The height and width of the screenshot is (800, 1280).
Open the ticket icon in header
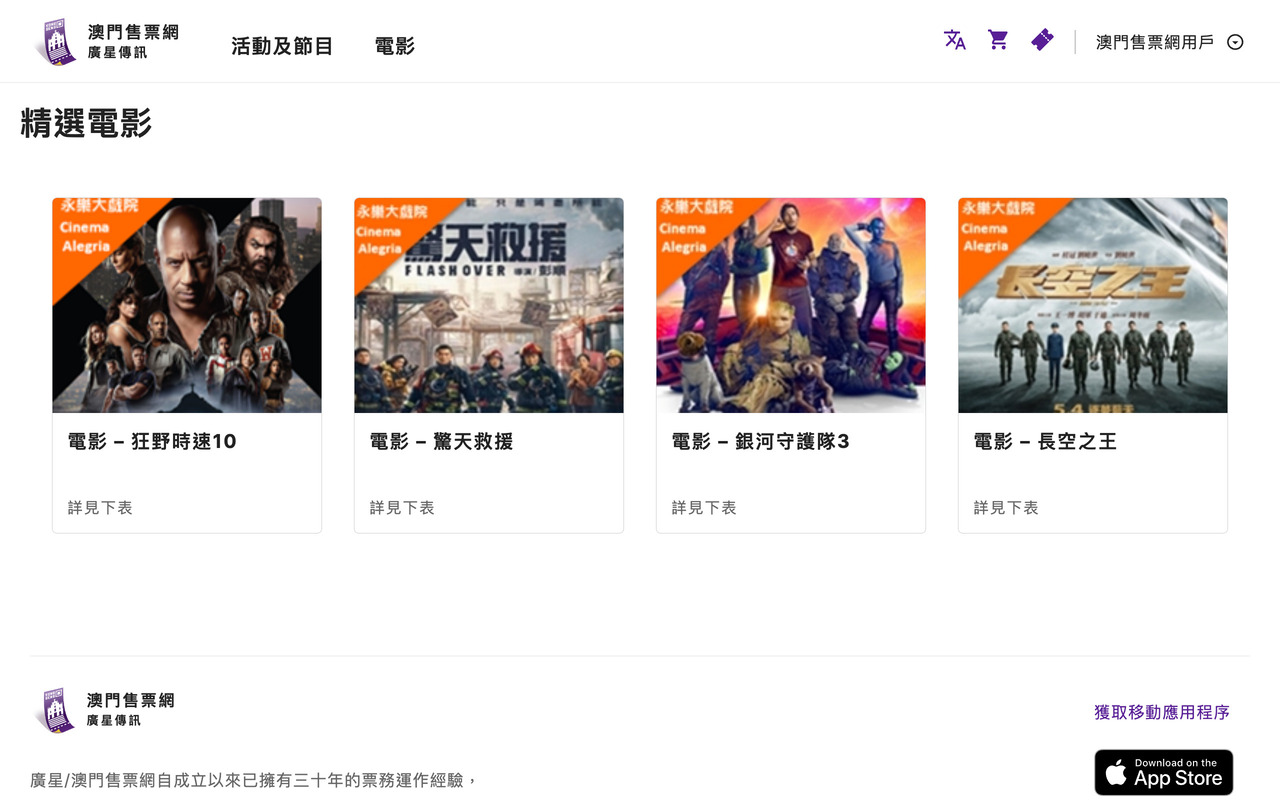point(1042,40)
